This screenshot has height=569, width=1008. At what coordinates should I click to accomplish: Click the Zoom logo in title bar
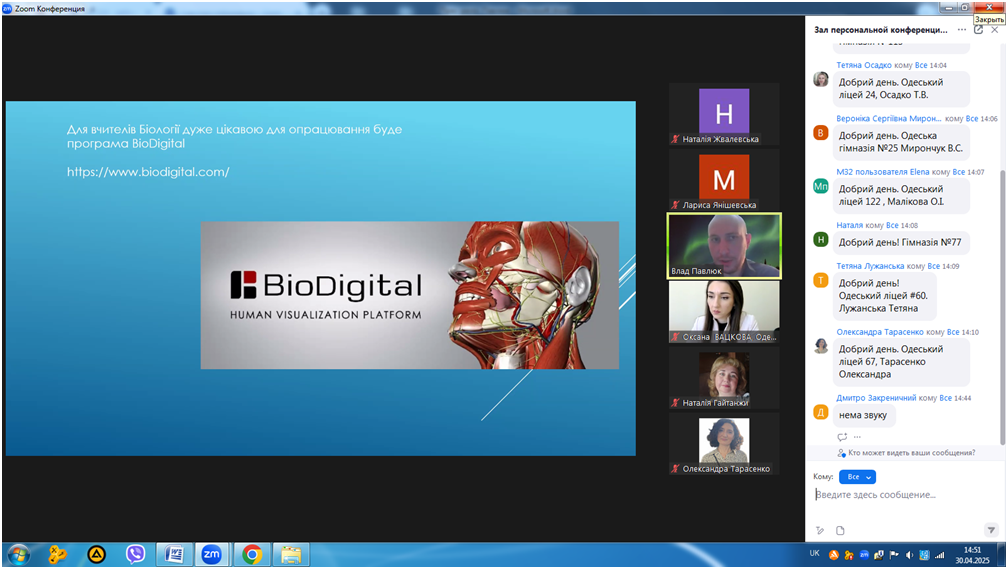(7, 8)
